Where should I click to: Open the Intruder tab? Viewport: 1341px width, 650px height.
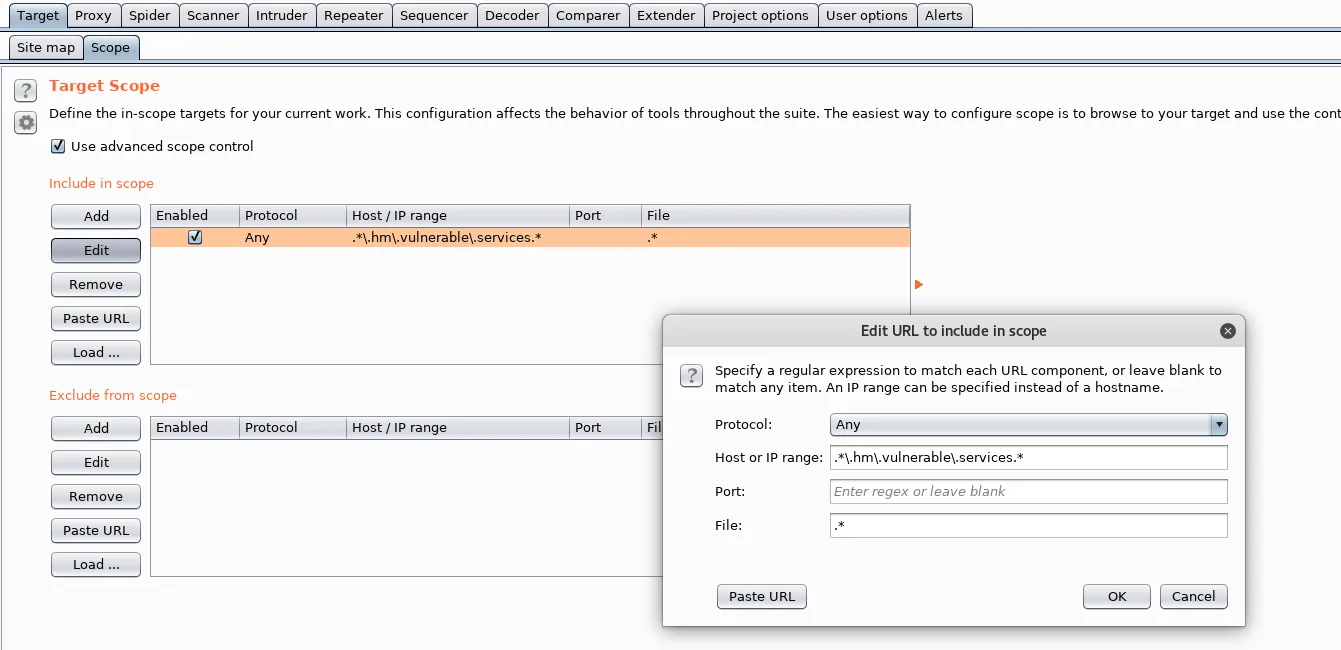tap(282, 15)
